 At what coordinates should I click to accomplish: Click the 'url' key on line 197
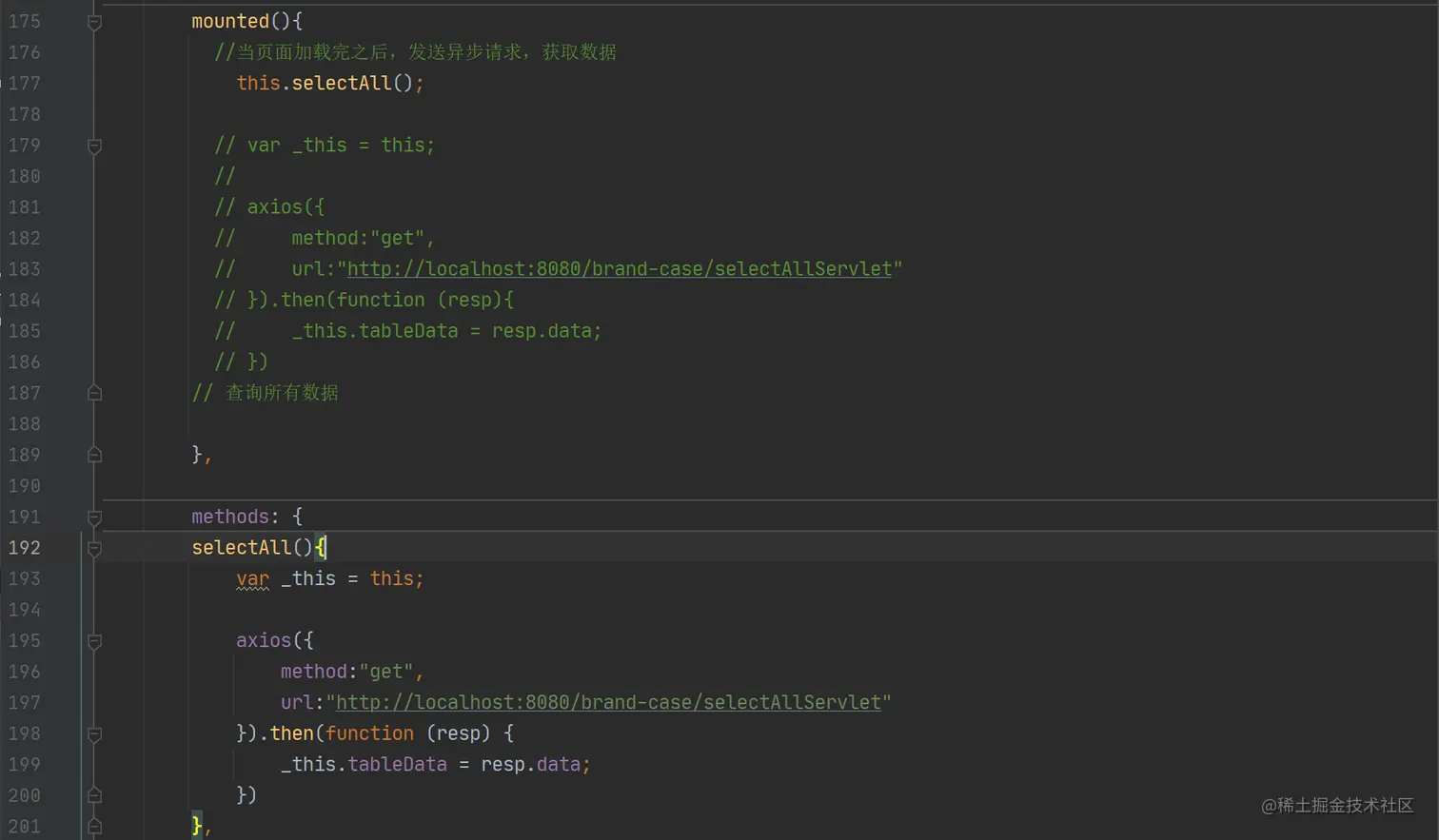[297, 702]
